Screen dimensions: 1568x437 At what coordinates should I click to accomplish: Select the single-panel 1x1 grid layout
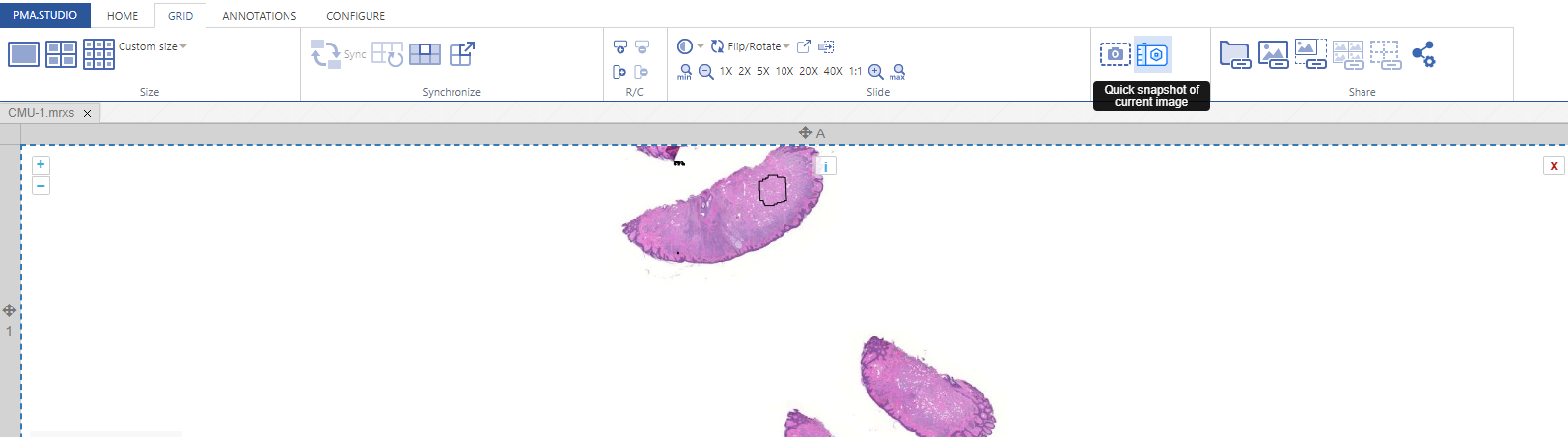[24, 54]
